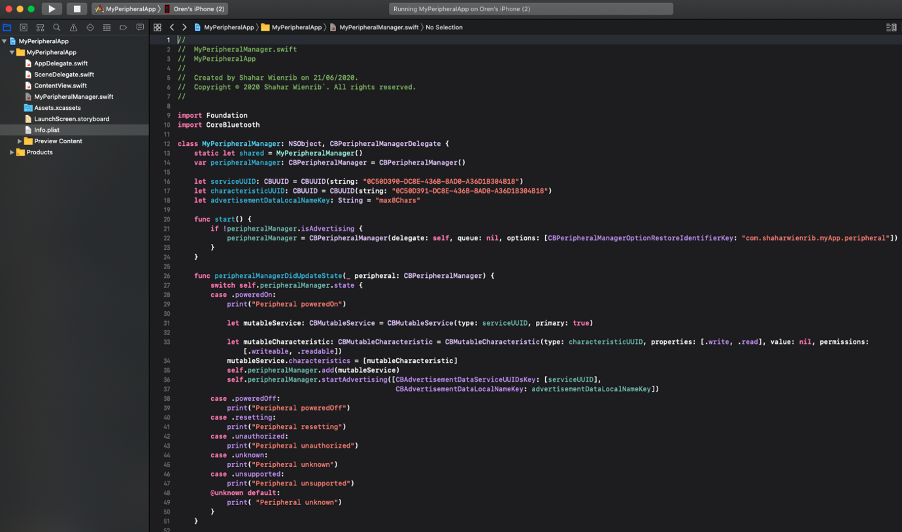Open the Source Control navigator
The height and width of the screenshot is (532, 902).
click(24, 27)
